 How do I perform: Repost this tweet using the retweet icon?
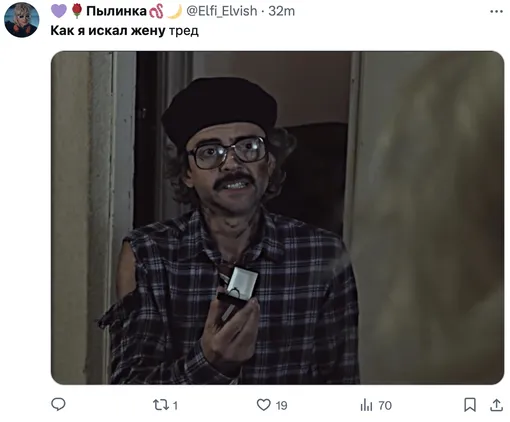(x=160, y=405)
